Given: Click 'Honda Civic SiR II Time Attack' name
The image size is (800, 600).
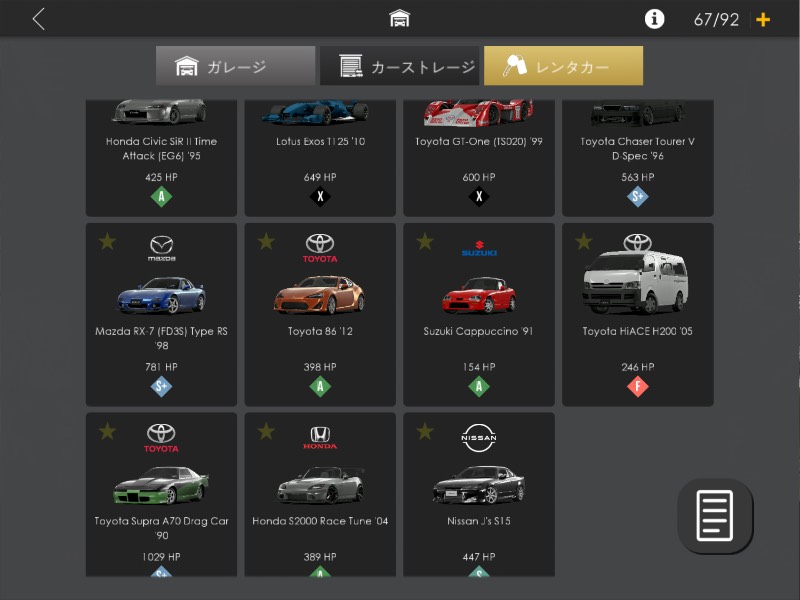Looking at the screenshot, I should pyautogui.click(x=161, y=148).
